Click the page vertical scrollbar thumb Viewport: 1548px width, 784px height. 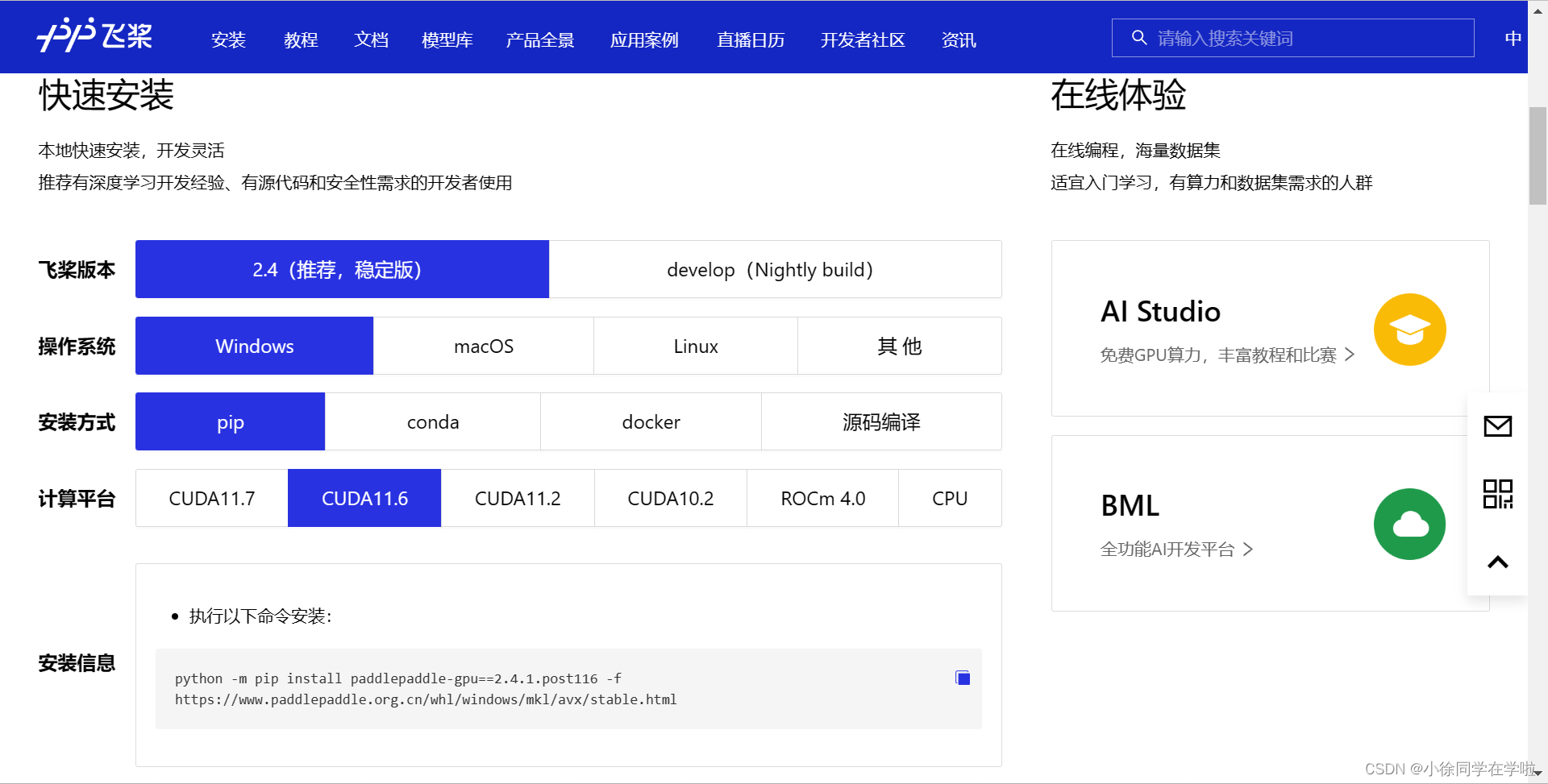pos(1538,156)
